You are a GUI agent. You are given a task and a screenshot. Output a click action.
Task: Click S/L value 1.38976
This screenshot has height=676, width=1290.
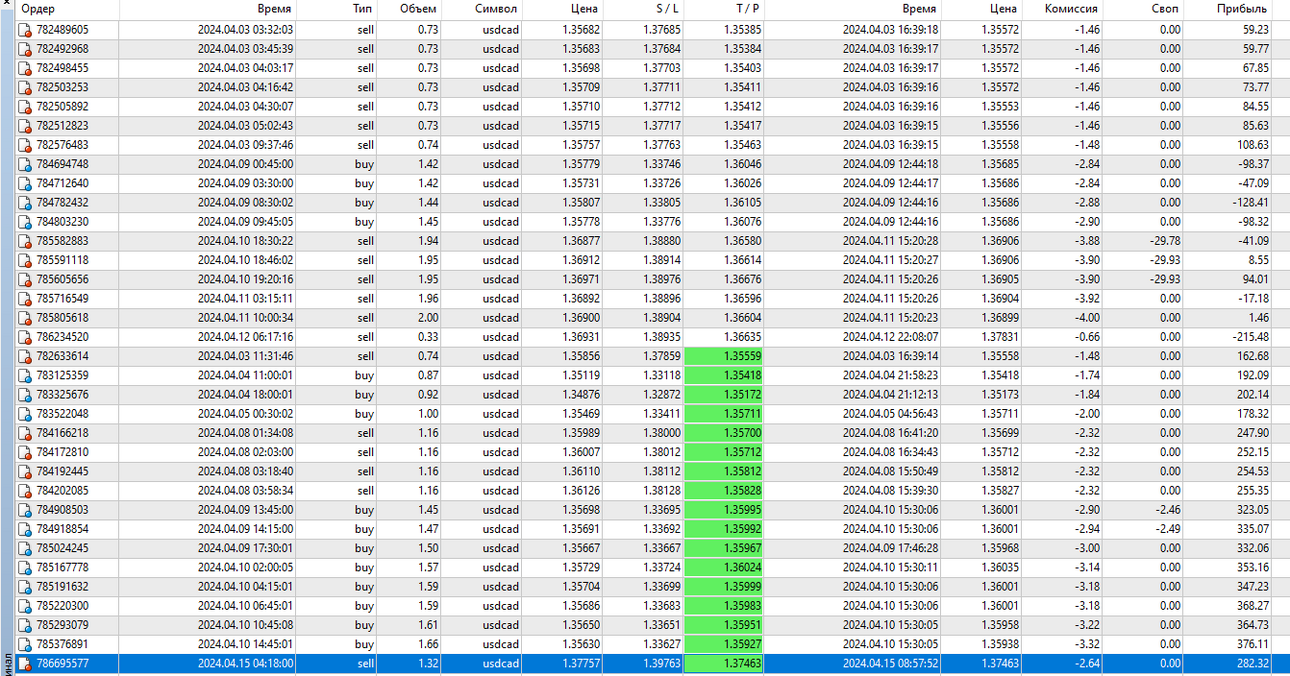pyautogui.click(x=661, y=280)
